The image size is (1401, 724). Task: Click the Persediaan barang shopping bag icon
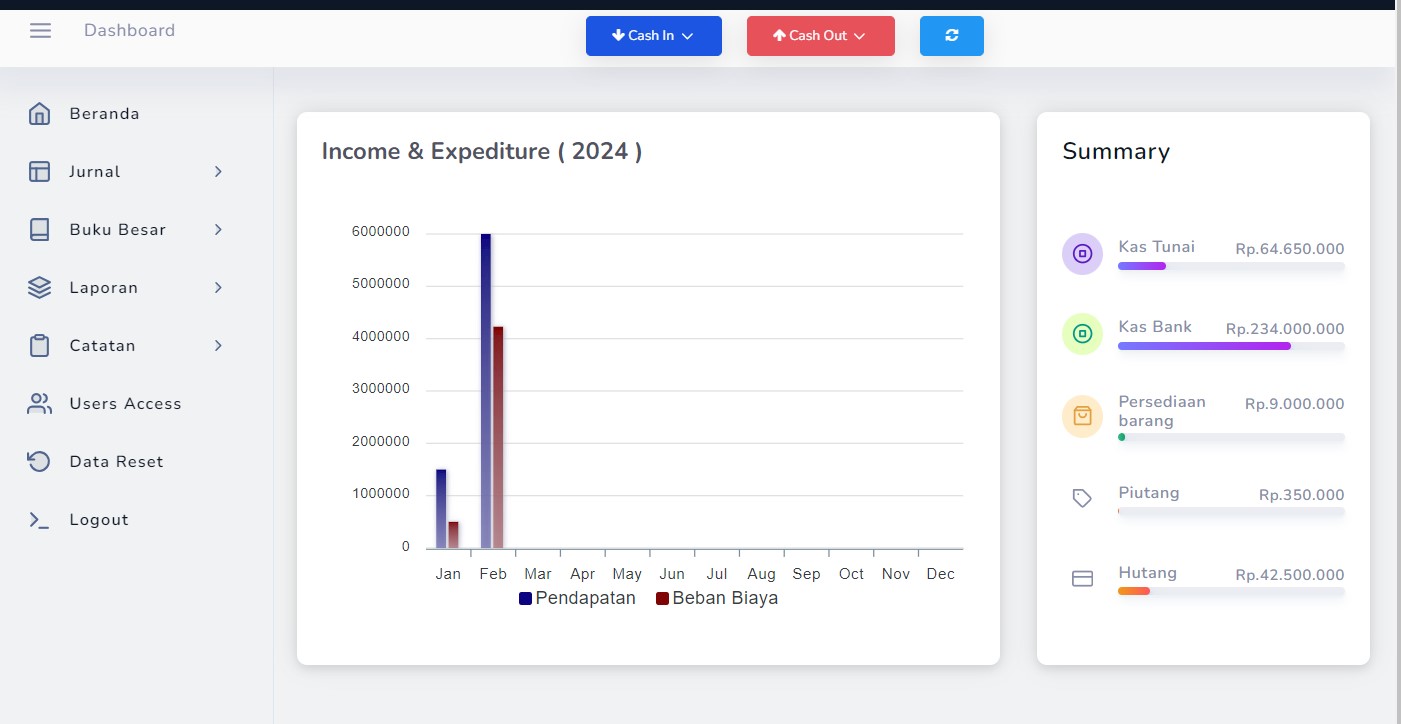click(x=1082, y=416)
